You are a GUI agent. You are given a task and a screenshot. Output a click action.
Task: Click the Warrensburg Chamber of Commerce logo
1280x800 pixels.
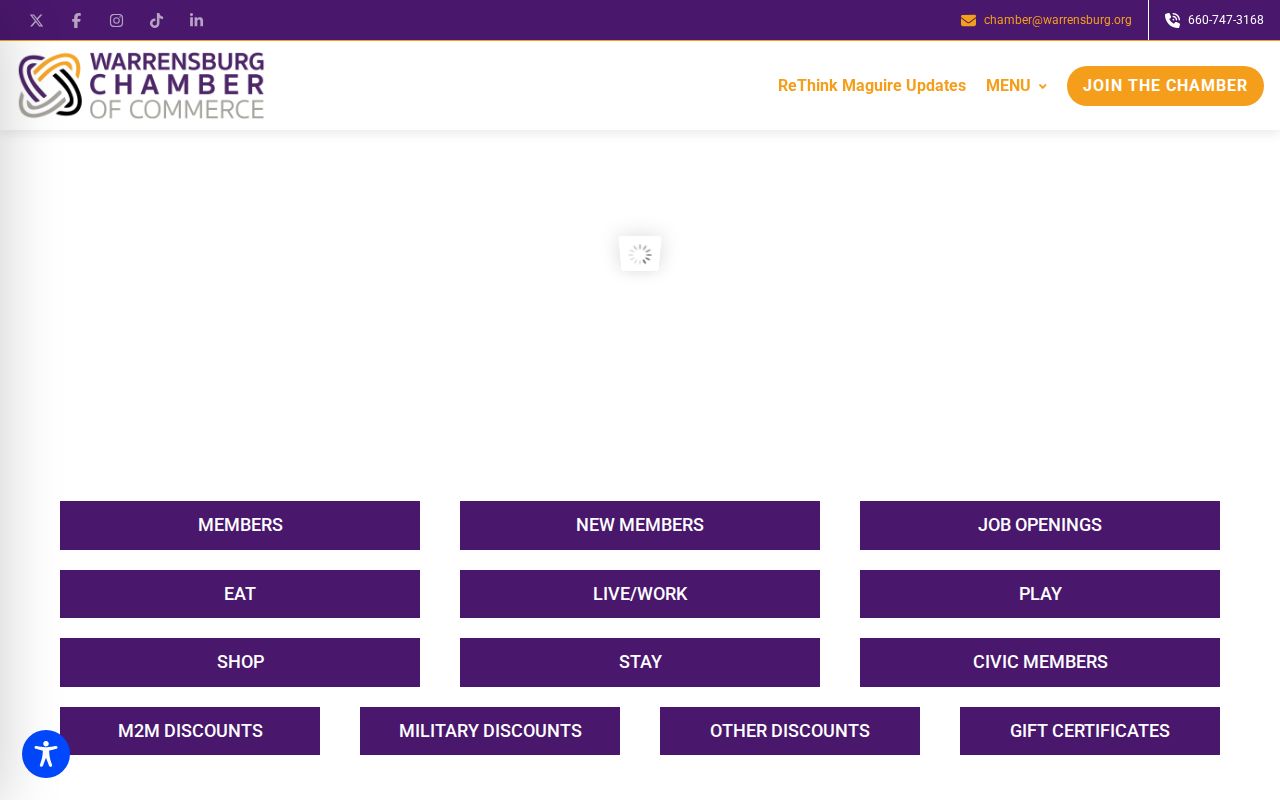[141, 85]
